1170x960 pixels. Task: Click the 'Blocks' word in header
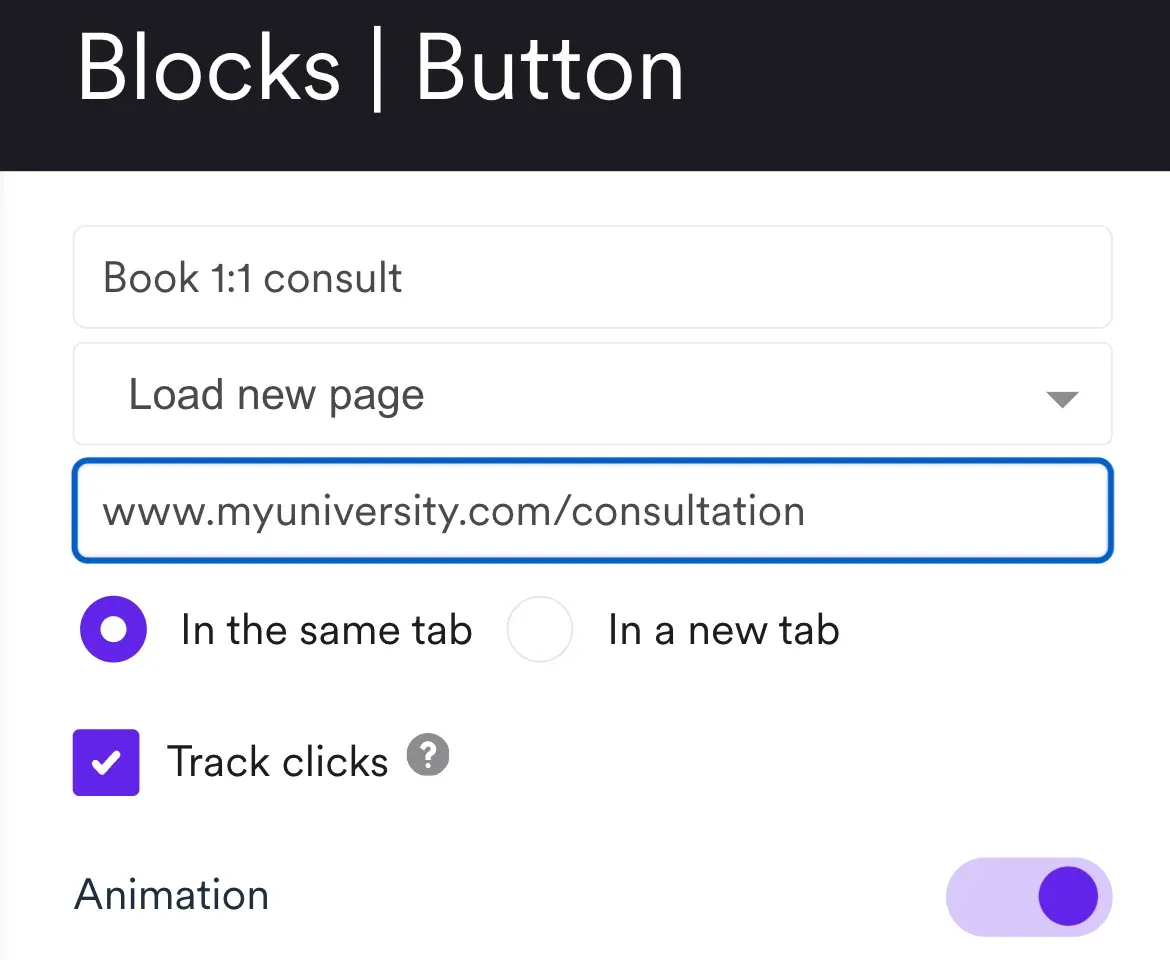pos(209,69)
